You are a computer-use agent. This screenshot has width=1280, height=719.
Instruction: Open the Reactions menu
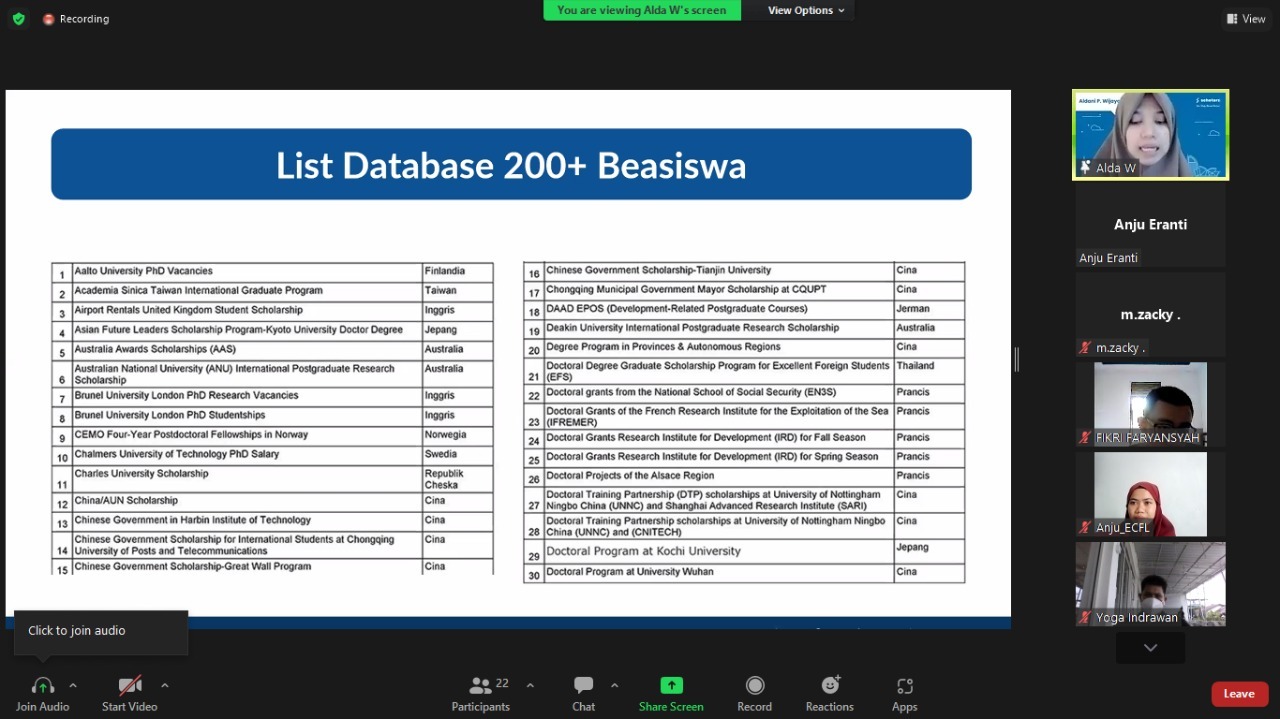coord(830,693)
